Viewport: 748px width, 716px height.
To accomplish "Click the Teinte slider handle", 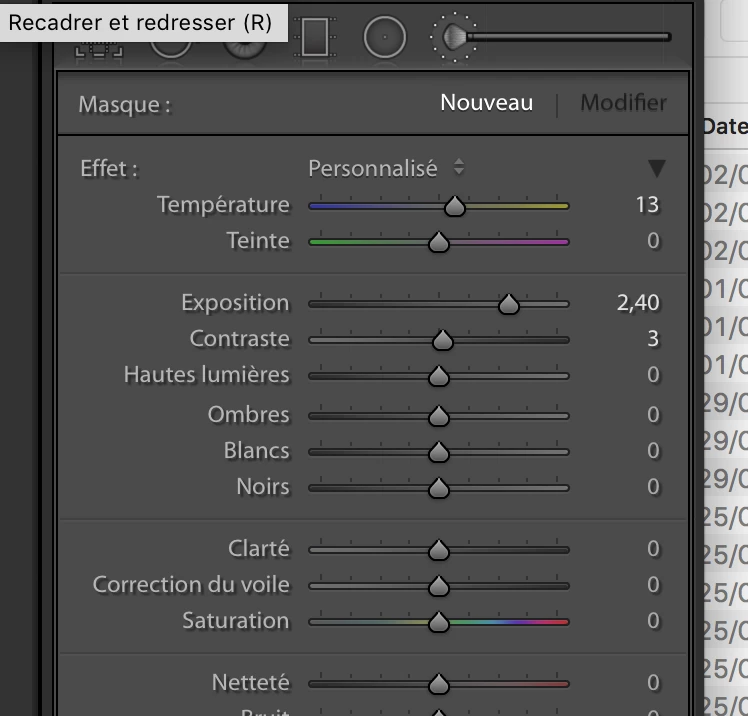I will click(x=438, y=242).
